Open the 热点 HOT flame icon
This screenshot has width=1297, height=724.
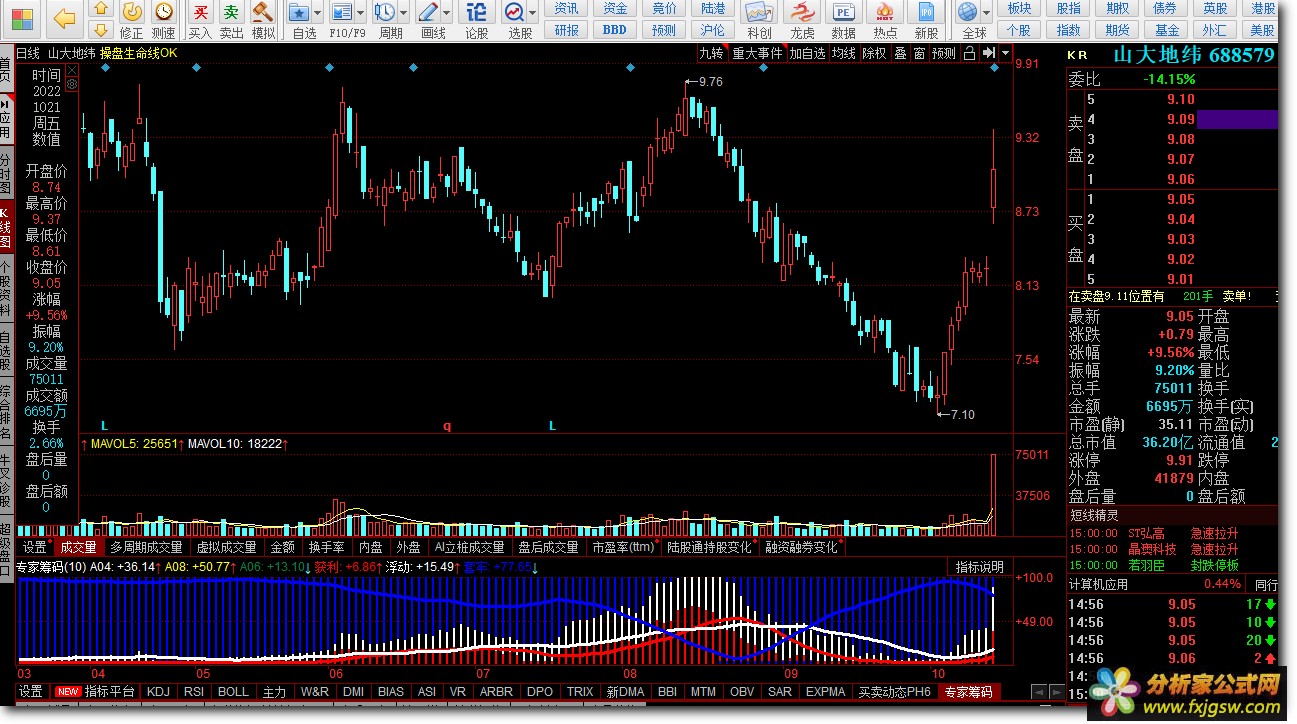point(885,13)
